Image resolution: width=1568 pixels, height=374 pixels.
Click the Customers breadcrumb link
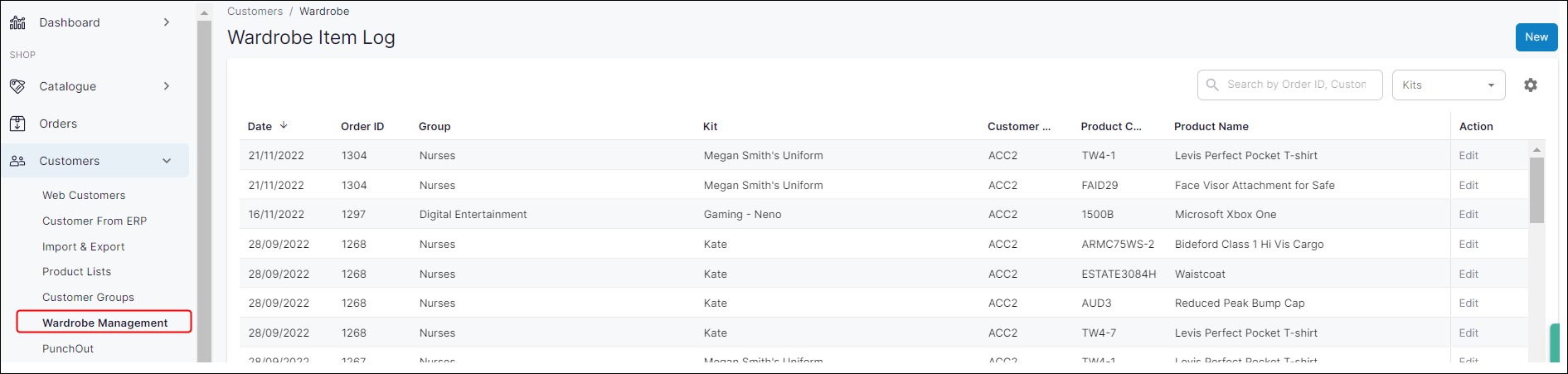click(x=255, y=12)
